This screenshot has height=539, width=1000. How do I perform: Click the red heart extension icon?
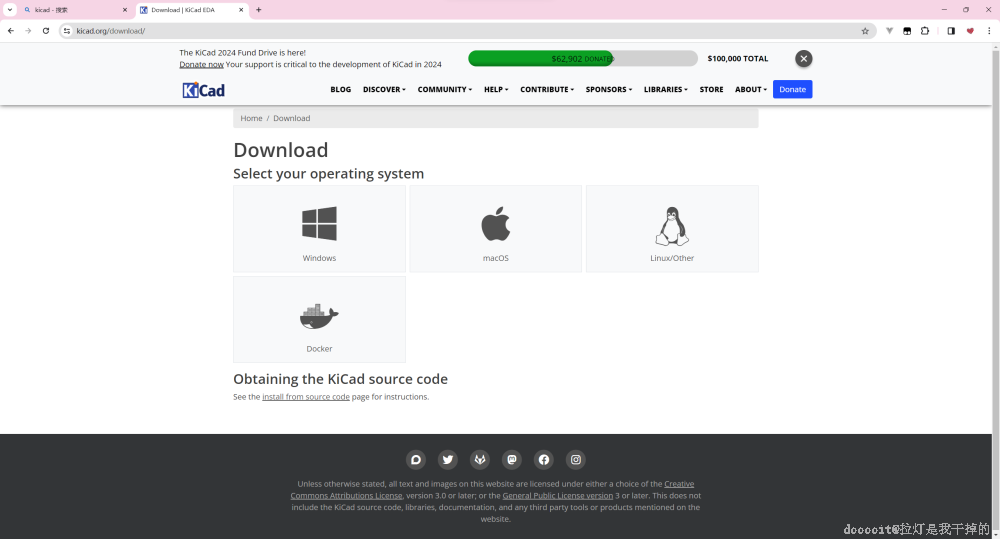[970, 31]
